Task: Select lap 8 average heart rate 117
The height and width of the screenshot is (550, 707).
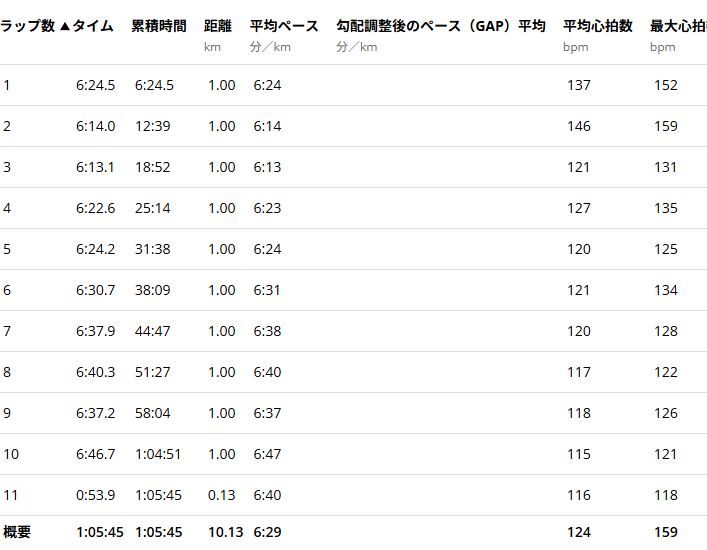Action: (x=578, y=372)
